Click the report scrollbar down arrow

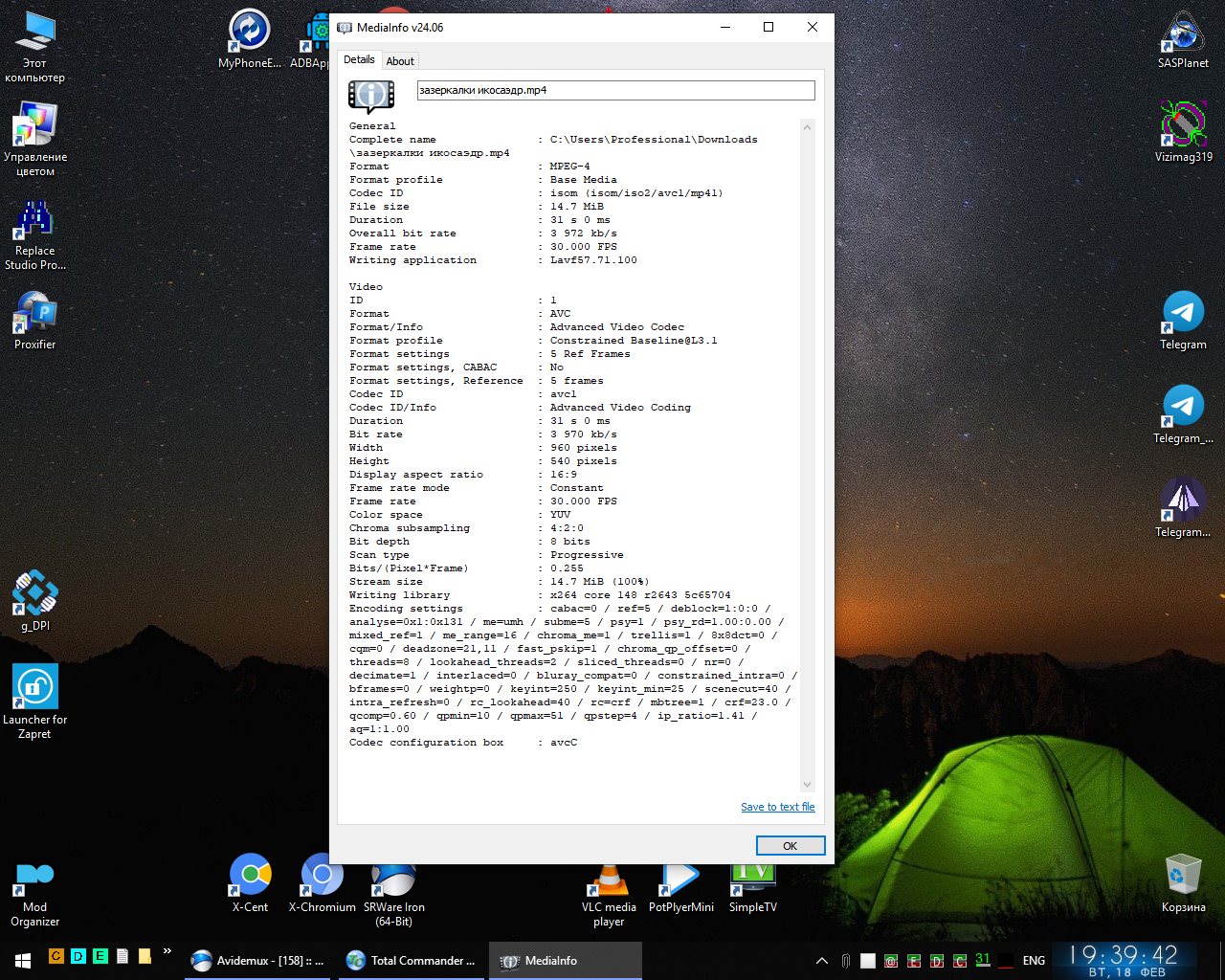pyautogui.click(x=807, y=785)
